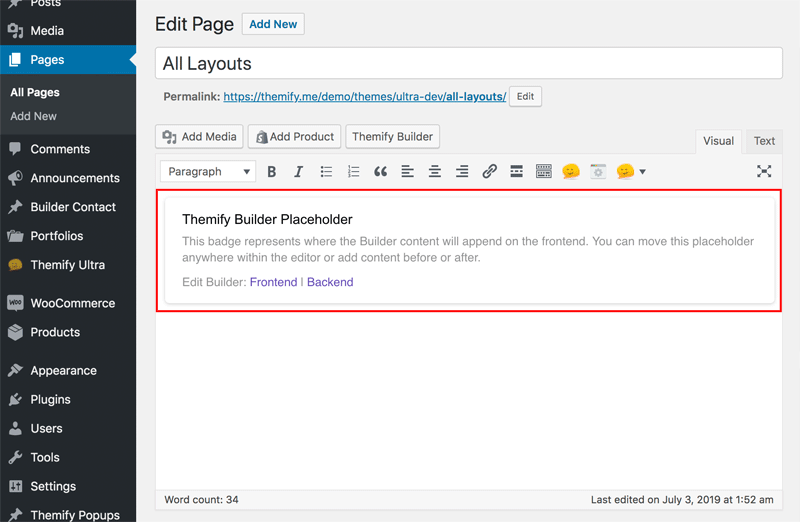Open Portfolios in sidebar

(x=68, y=236)
